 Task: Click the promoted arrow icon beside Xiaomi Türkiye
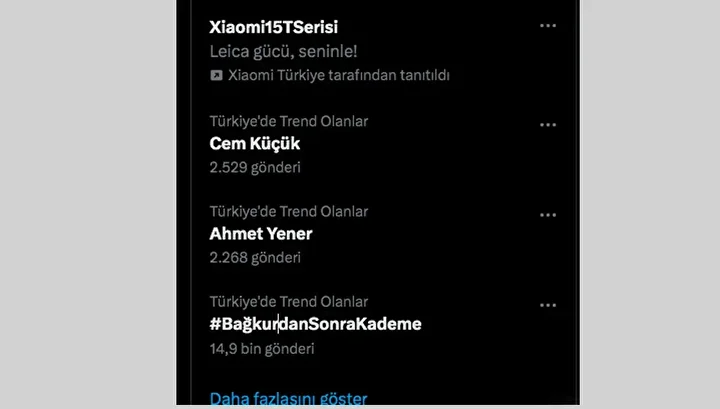pyautogui.click(x=216, y=75)
